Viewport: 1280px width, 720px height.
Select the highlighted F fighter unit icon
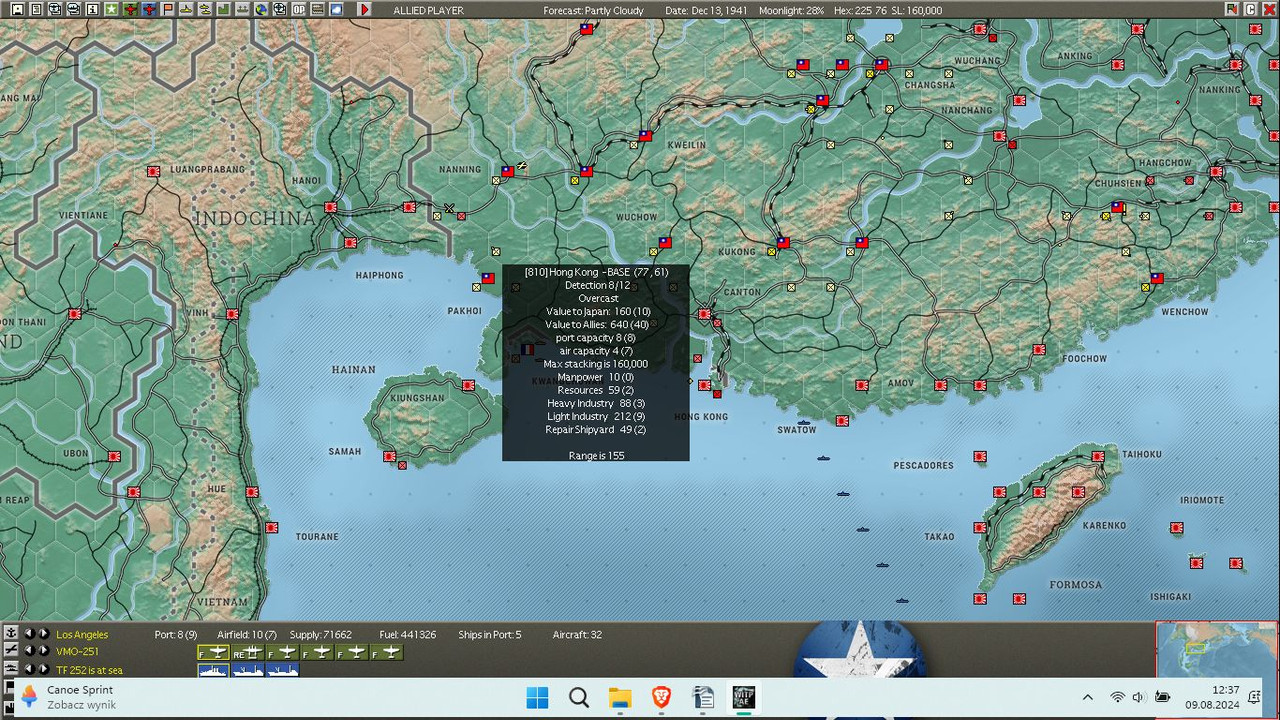coord(213,653)
